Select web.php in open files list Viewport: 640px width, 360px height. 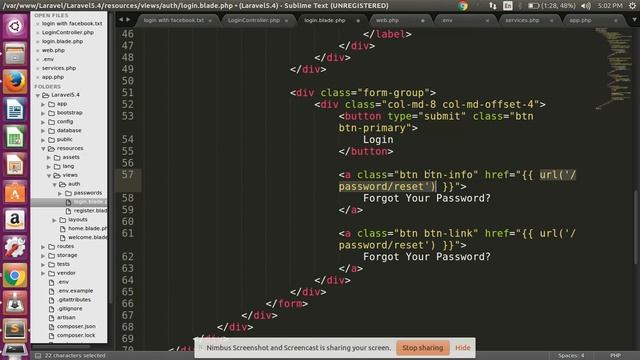53,50
